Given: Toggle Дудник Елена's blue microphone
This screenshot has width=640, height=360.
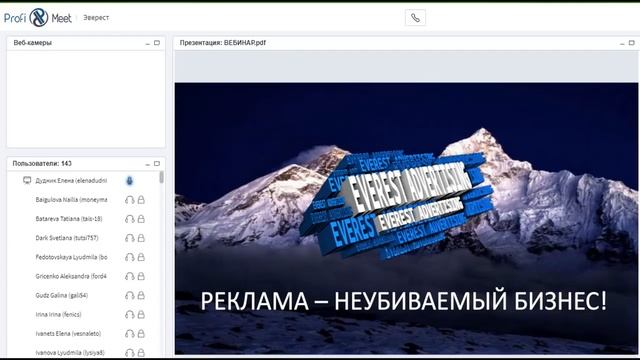Looking at the screenshot, I should coord(129,180).
